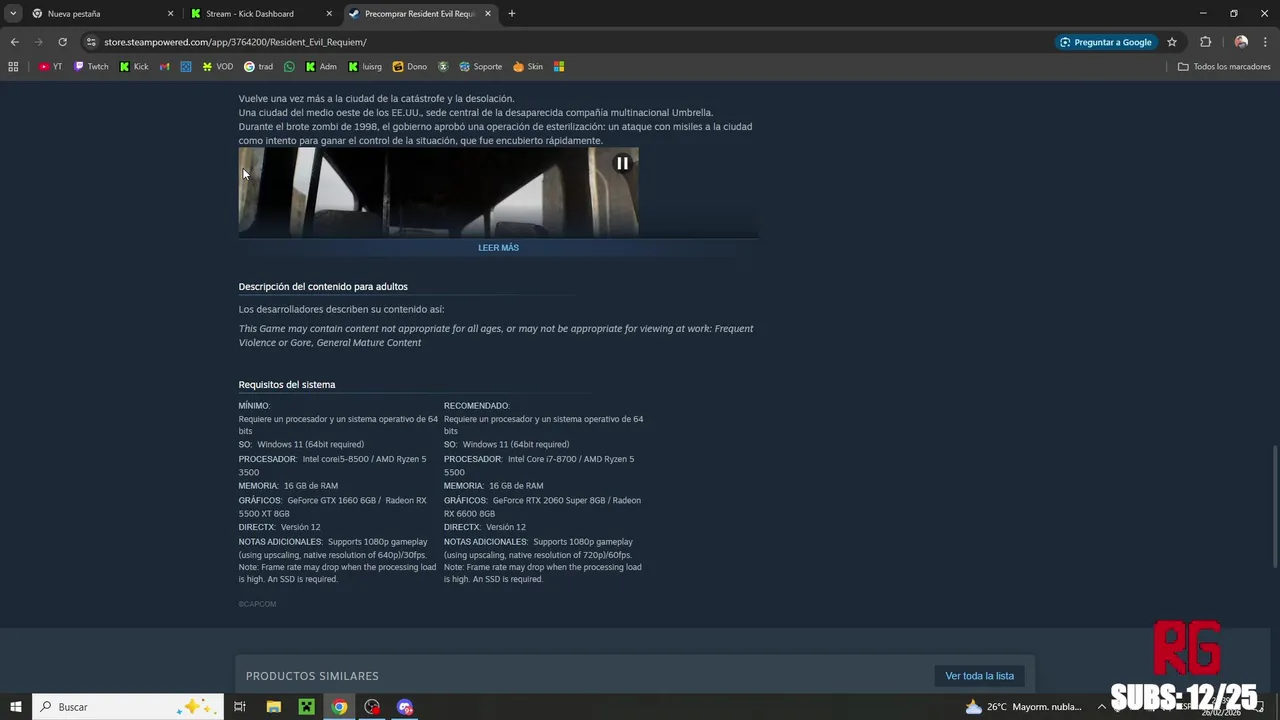
Task: Open Chrome profile avatar
Action: pyautogui.click(x=1241, y=42)
